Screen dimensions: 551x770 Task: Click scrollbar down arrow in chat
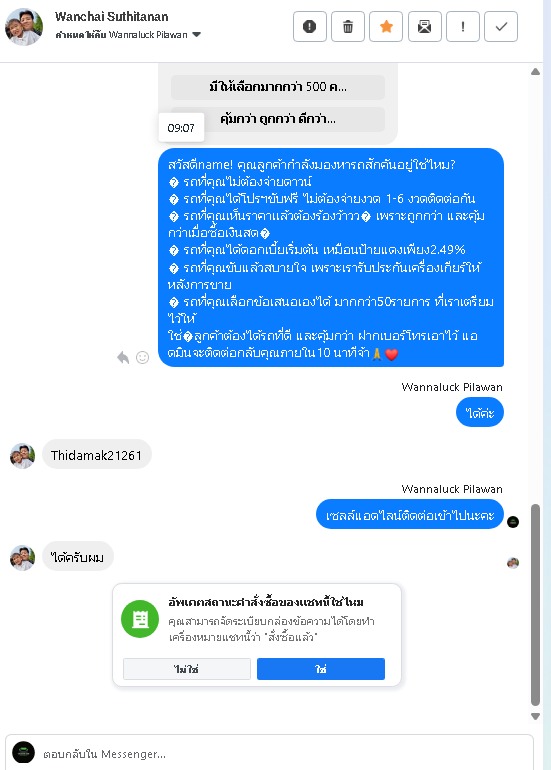point(535,716)
